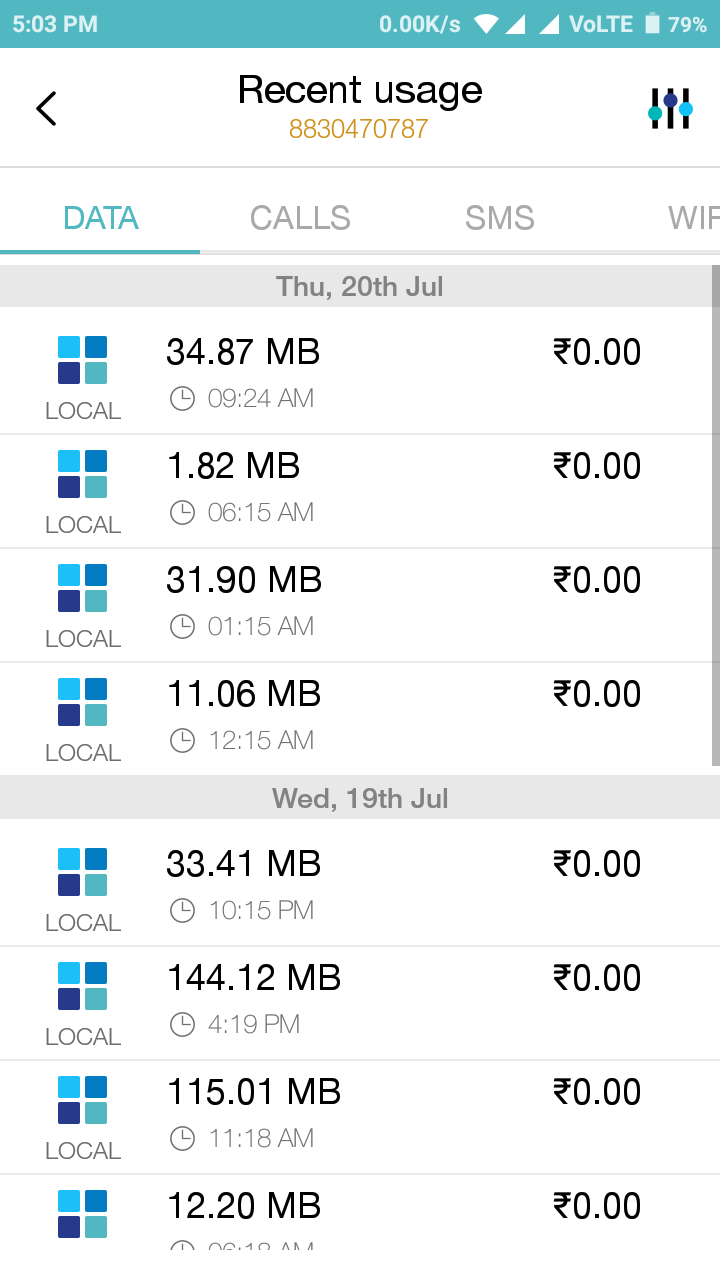This screenshot has width=720, height=1280.
Task: Tap LOCAL data icon for 115.01 MB entry
Action: (82, 1100)
